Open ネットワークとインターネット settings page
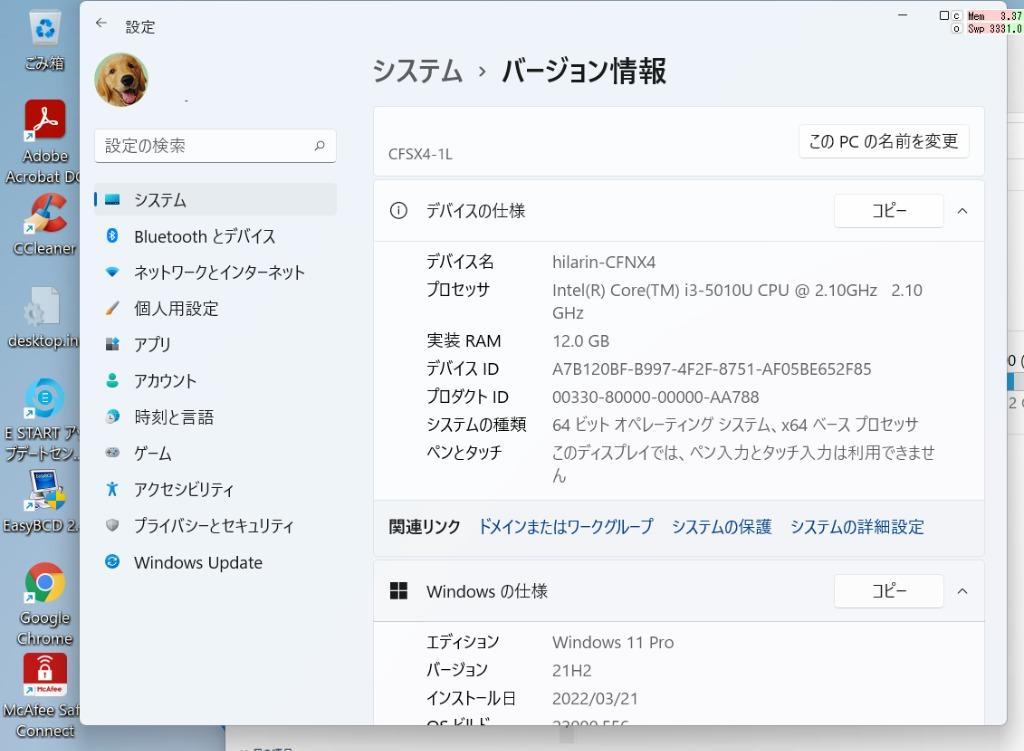This screenshot has width=1024, height=751. pyautogui.click(x=216, y=272)
